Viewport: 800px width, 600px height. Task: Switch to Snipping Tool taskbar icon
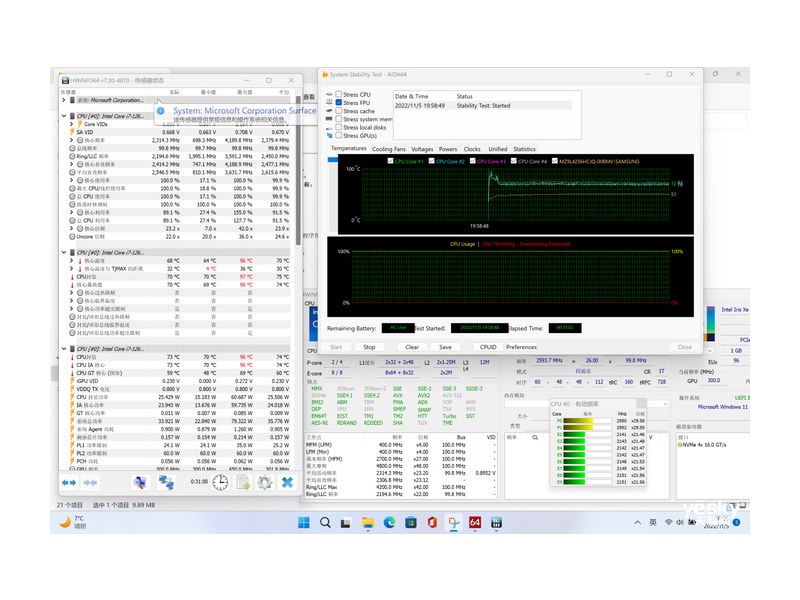454,522
